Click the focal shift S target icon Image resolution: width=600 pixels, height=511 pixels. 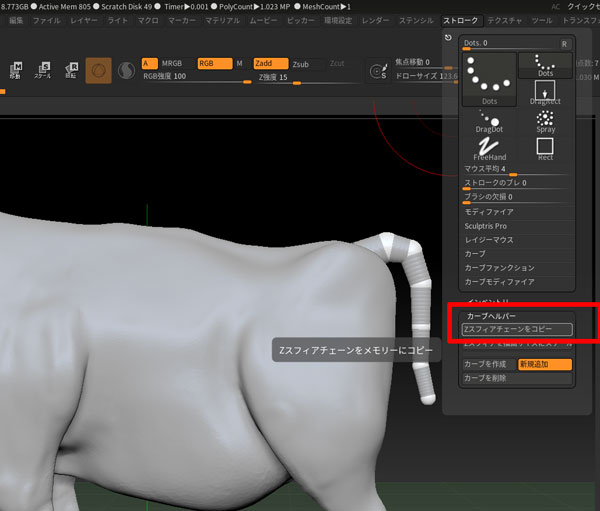click(378, 71)
